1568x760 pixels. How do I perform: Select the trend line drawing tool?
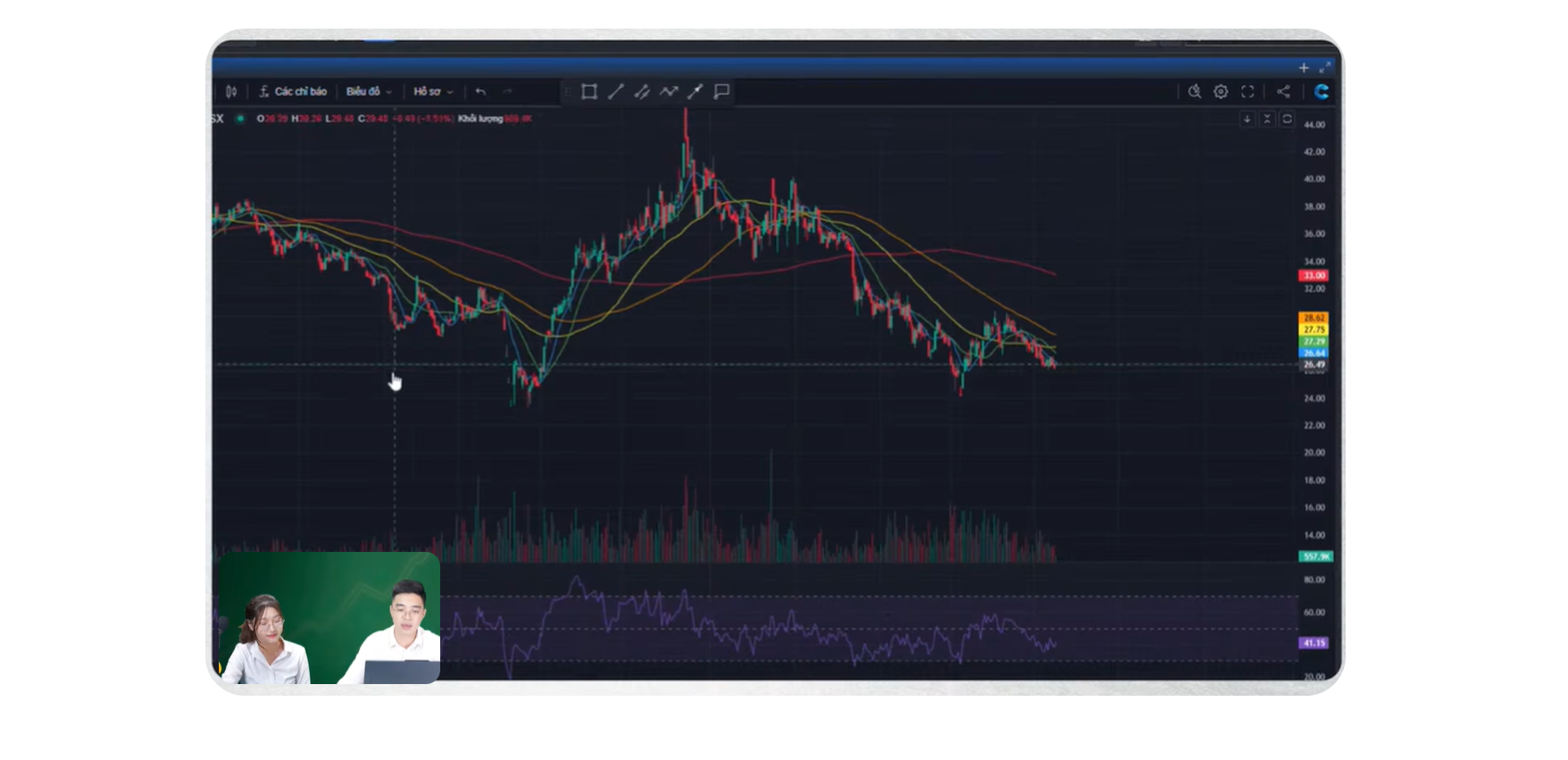point(616,91)
